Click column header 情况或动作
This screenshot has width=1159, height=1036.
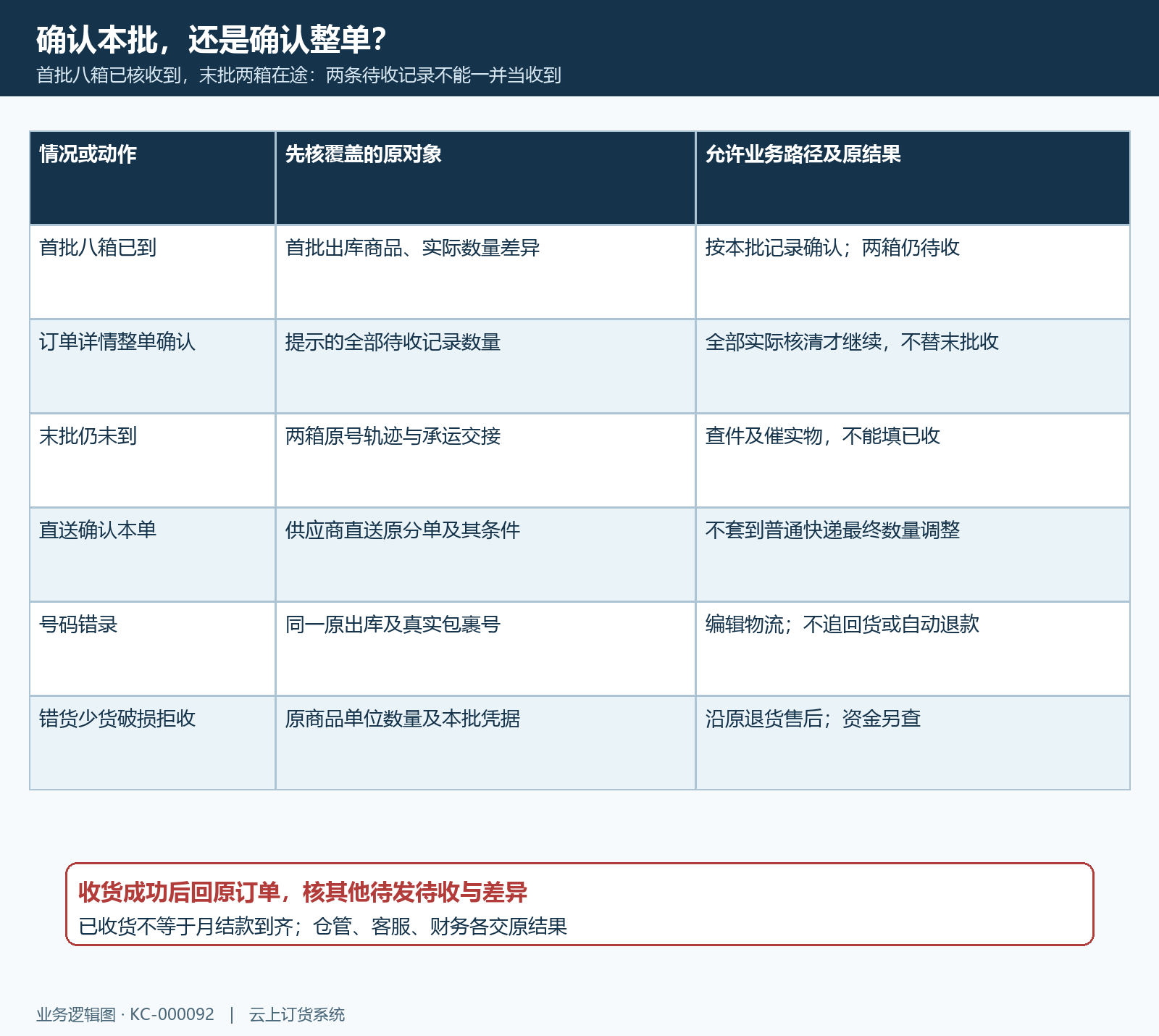coord(152,177)
